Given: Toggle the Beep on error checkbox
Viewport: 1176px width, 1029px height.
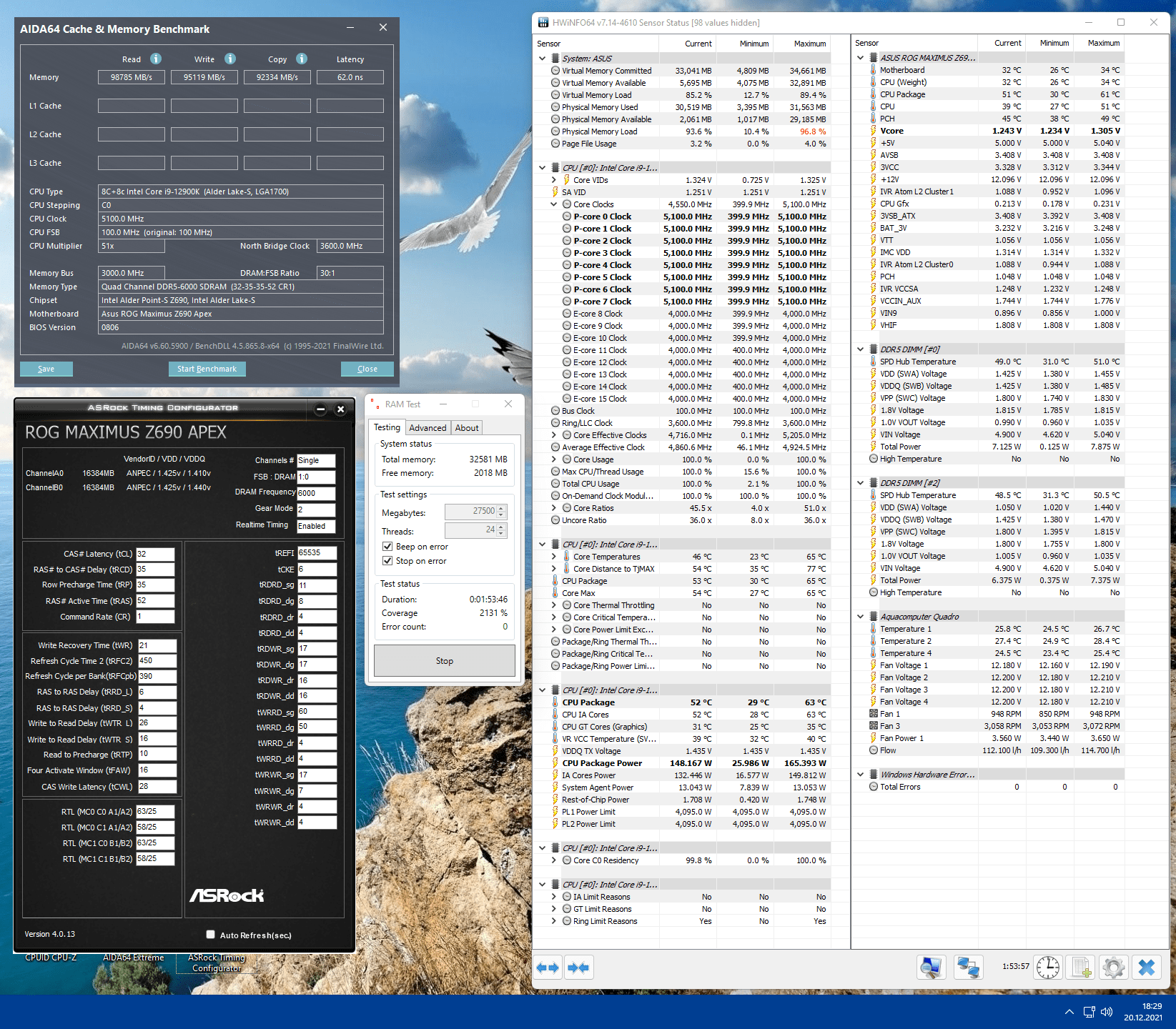Looking at the screenshot, I should click(x=387, y=547).
